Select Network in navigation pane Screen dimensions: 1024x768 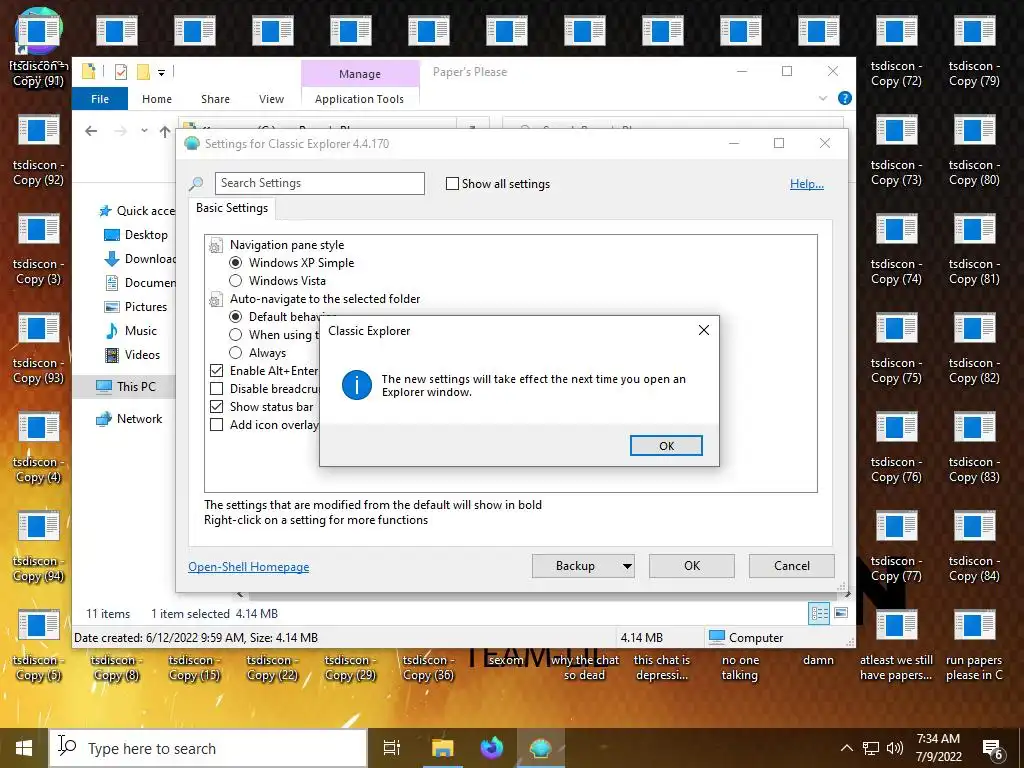[129, 419]
